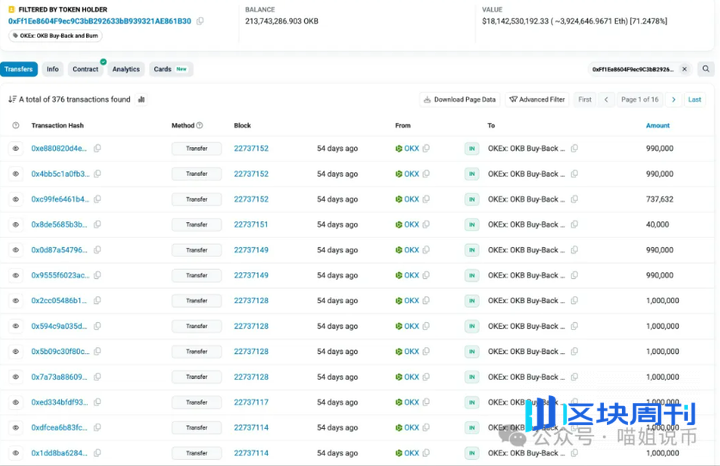This screenshot has height=466, width=720.
Task: Preview transaction 0x2cc05486b1 eye icon
Action: (16, 301)
